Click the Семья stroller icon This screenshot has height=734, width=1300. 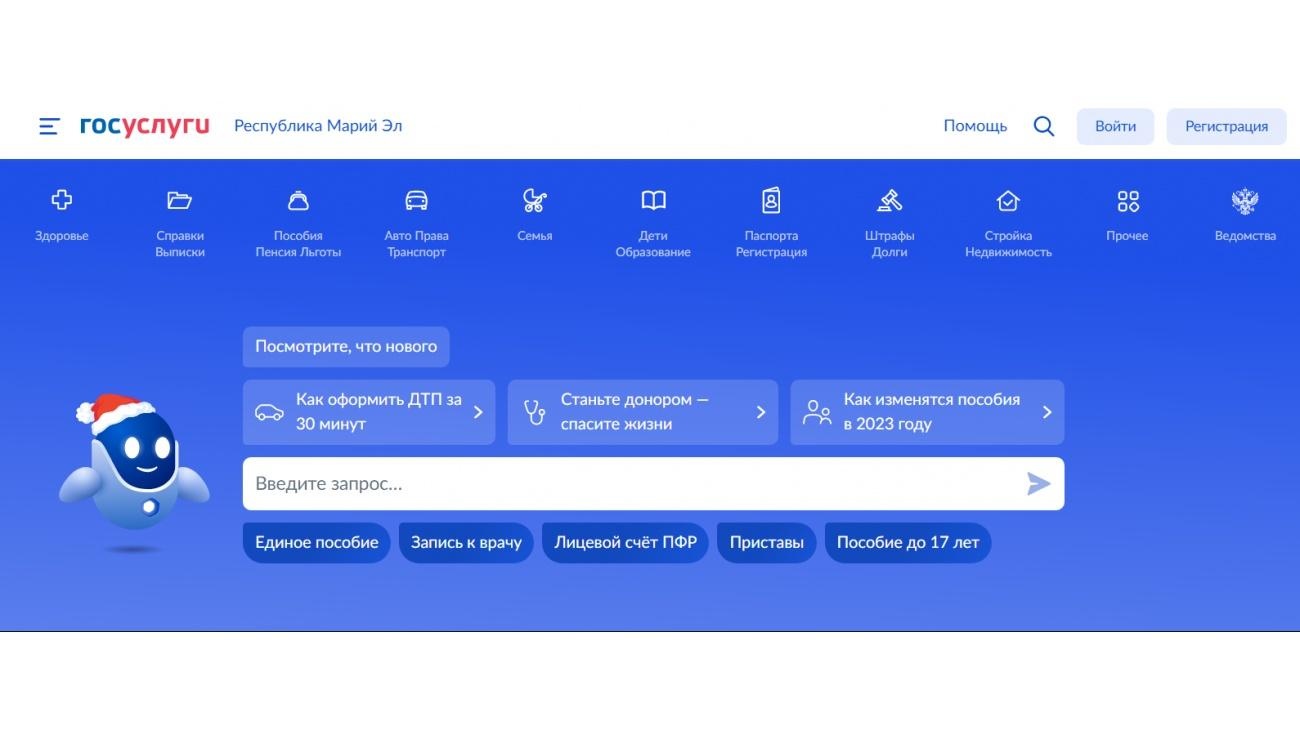[x=535, y=201]
